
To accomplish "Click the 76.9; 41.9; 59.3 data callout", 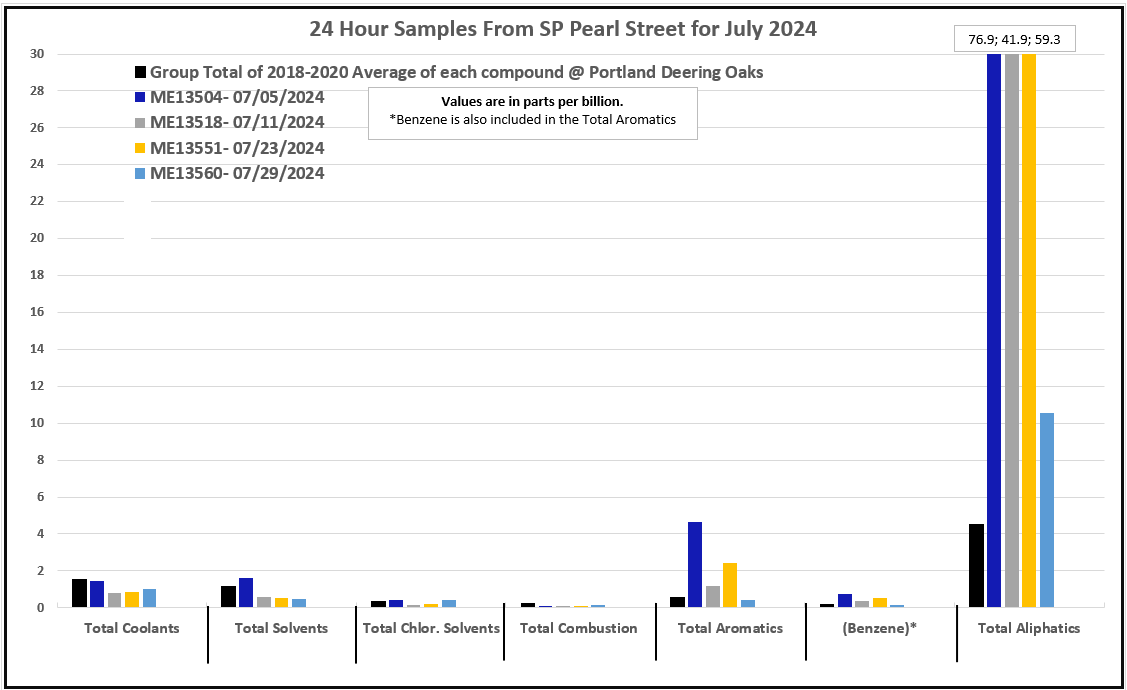I will pyautogui.click(x=1014, y=39).
